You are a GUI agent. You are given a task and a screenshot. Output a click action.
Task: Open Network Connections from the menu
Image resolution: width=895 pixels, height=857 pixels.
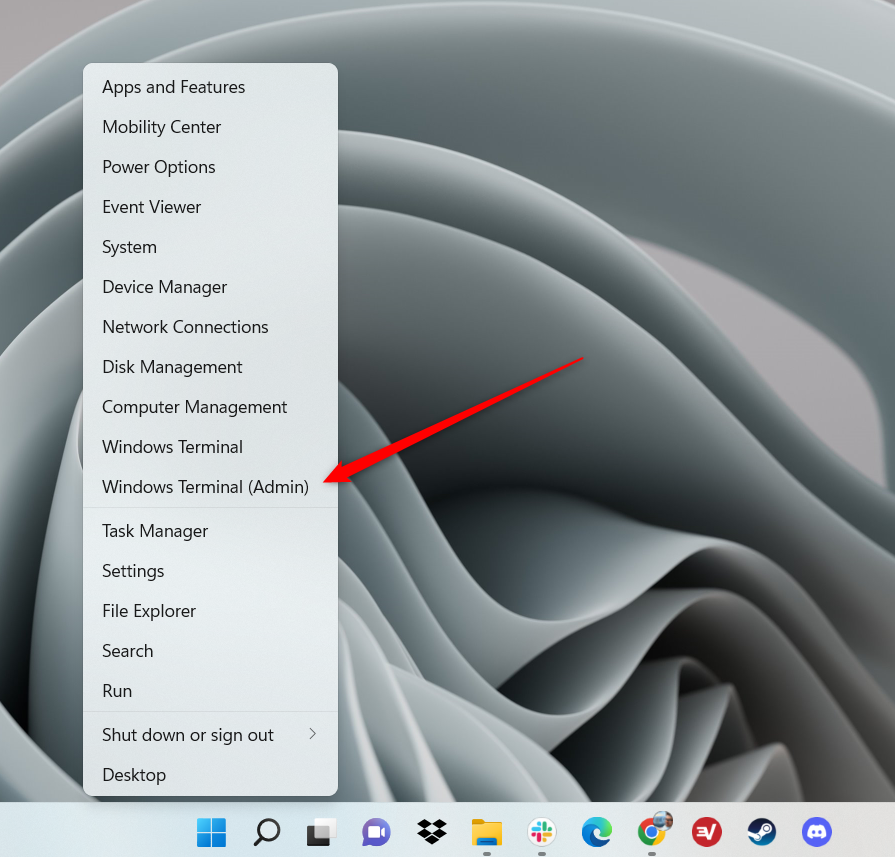(x=185, y=327)
